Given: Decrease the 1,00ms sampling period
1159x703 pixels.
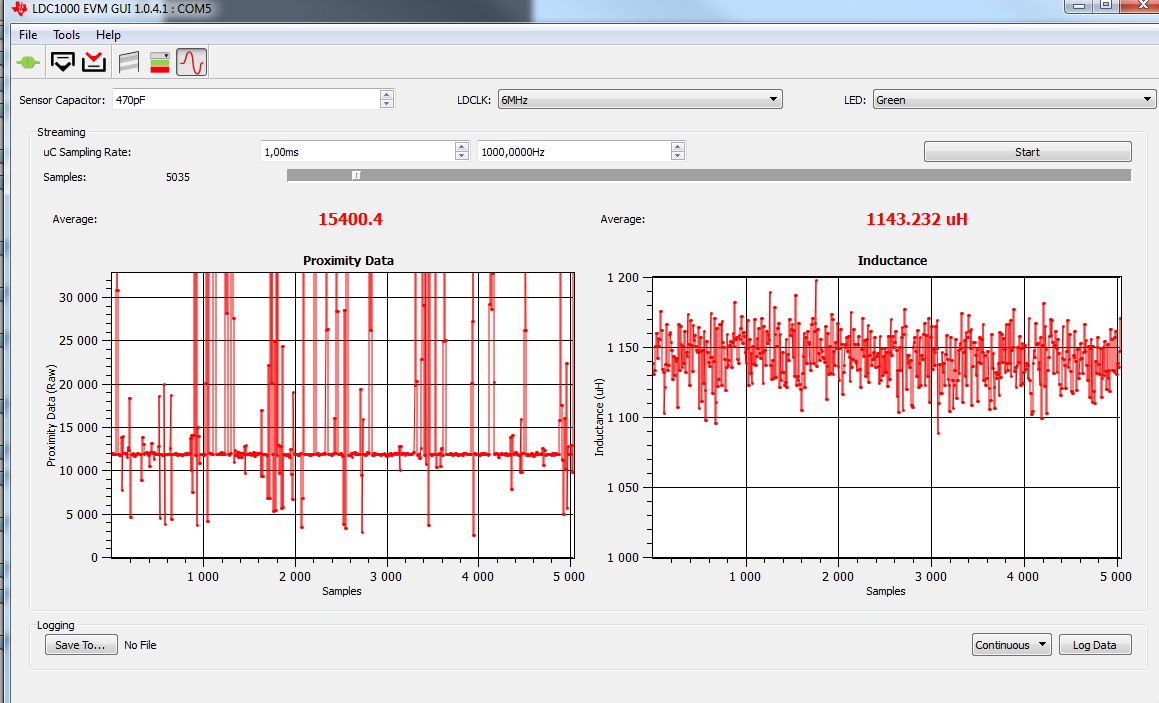Looking at the screenshot, I should 462,156.
